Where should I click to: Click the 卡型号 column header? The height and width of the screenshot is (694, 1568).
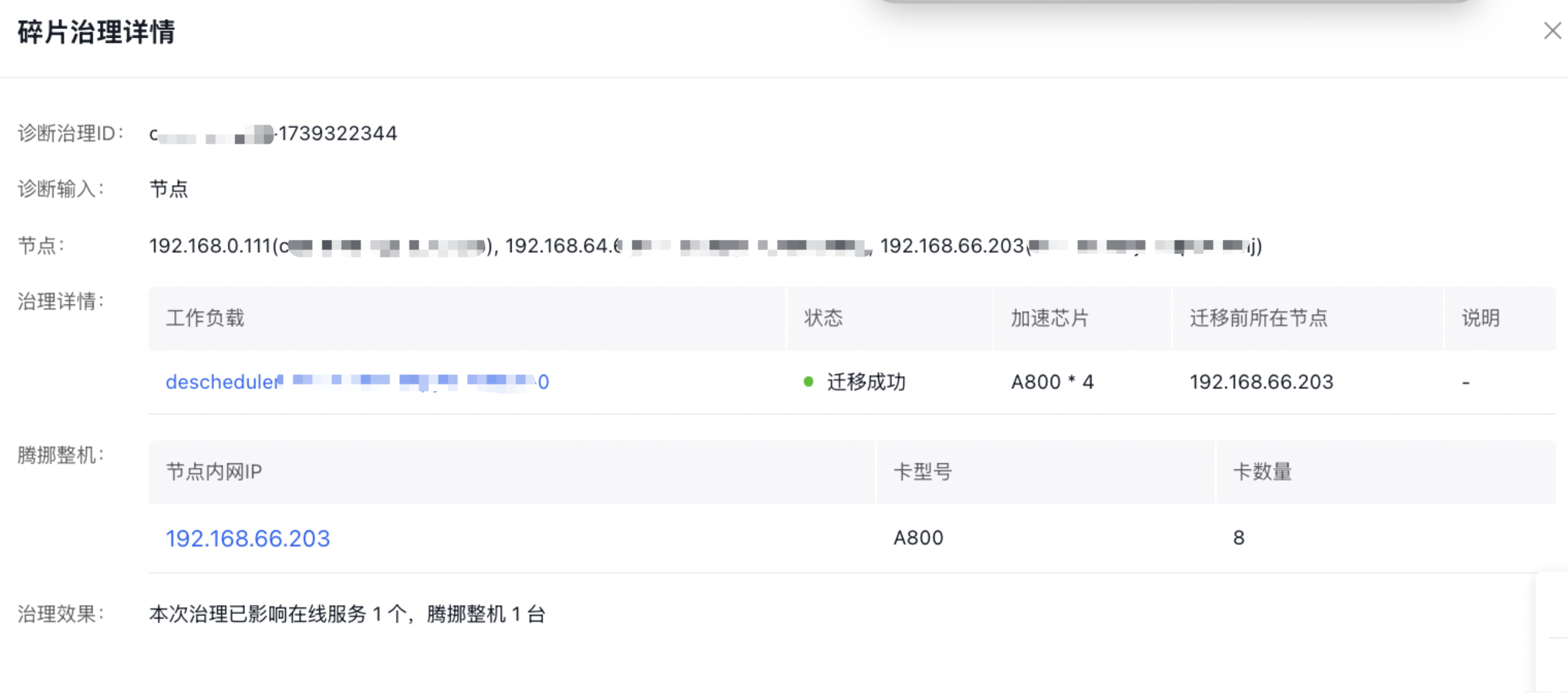coord(922,472)
